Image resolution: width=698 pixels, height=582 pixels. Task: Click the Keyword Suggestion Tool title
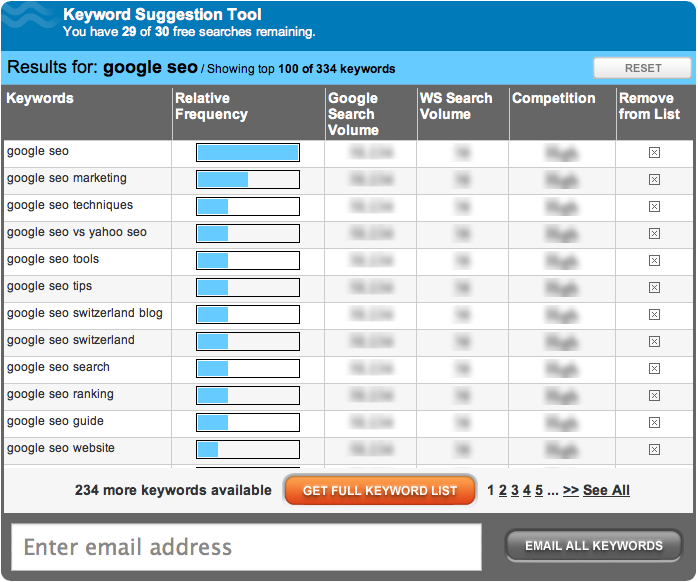coord(162,15)
